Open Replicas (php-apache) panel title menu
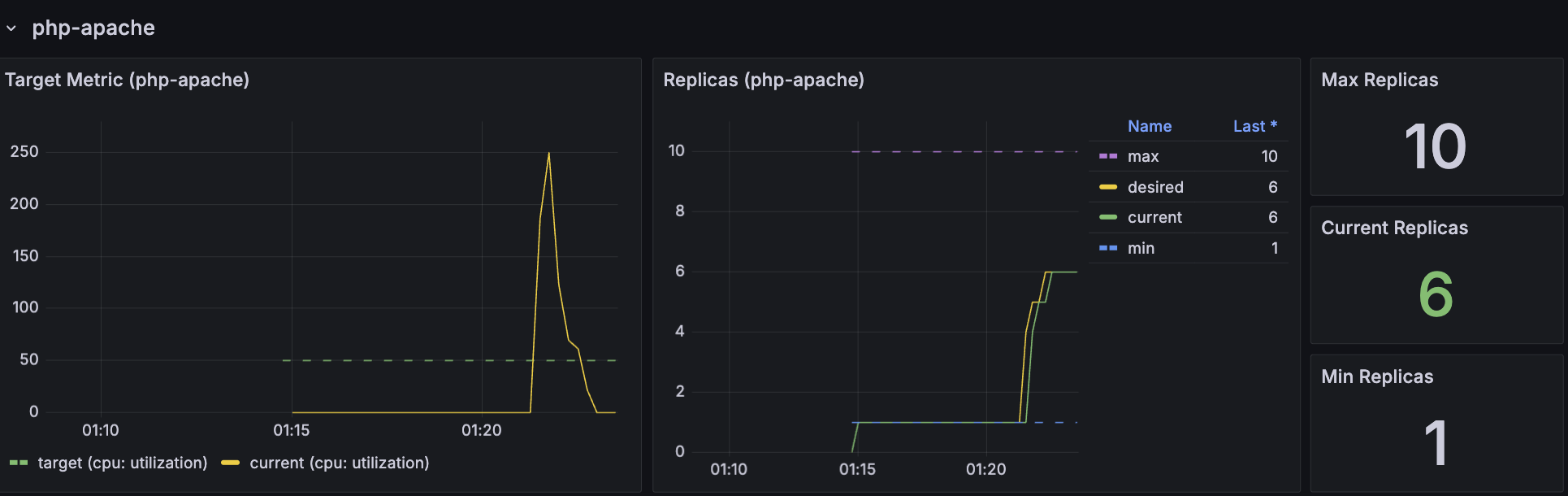This screenshot has height=496, width=1568. click(763, 80)
